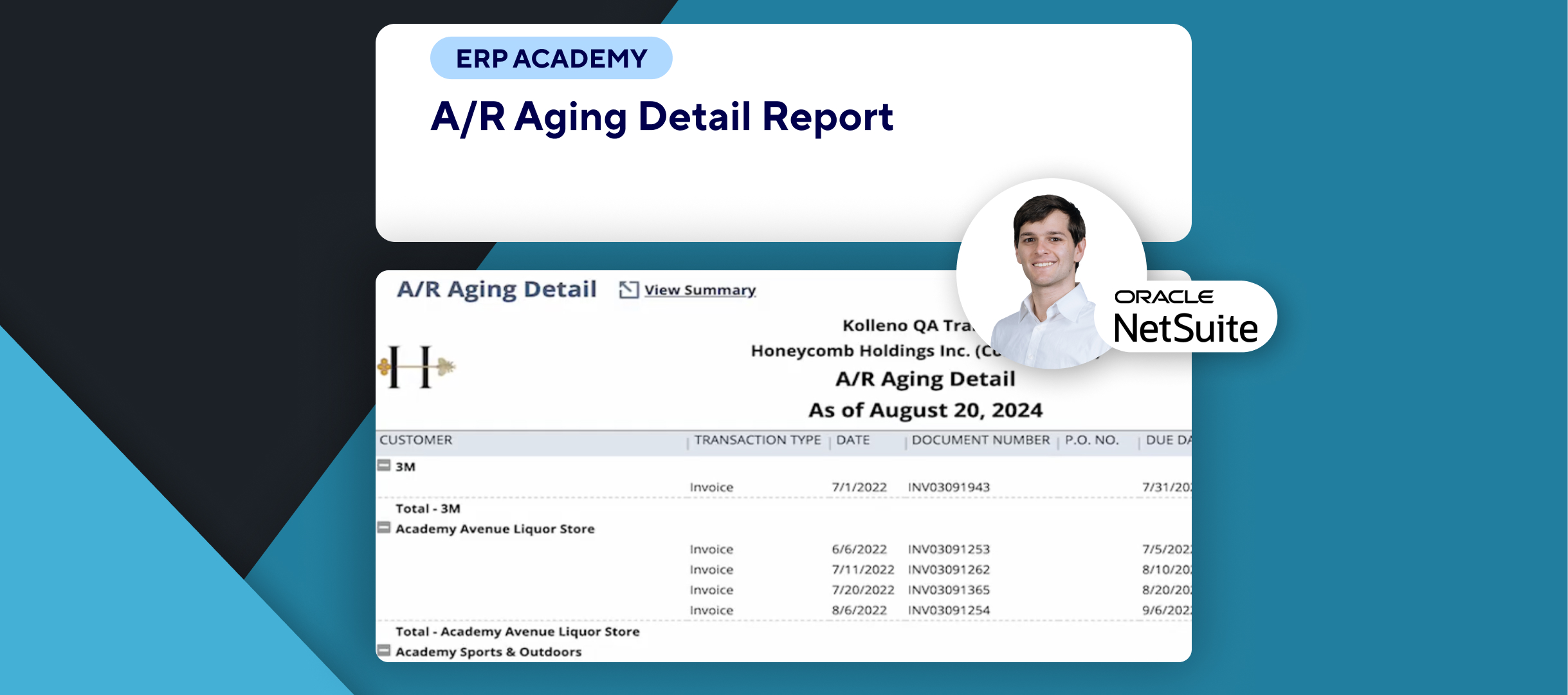1568x695 pixels.
Task: Click the P.O. No. column header
Action: click(1091, 440)
